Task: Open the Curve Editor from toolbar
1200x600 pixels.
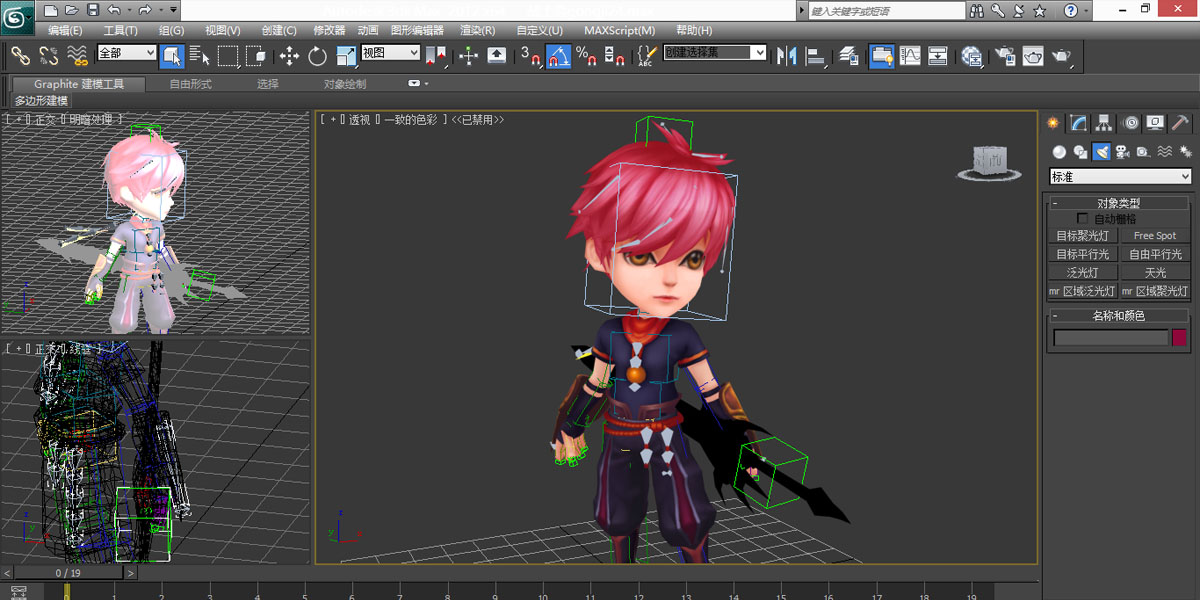Action: pyautogui.click(x=910, y=56)
